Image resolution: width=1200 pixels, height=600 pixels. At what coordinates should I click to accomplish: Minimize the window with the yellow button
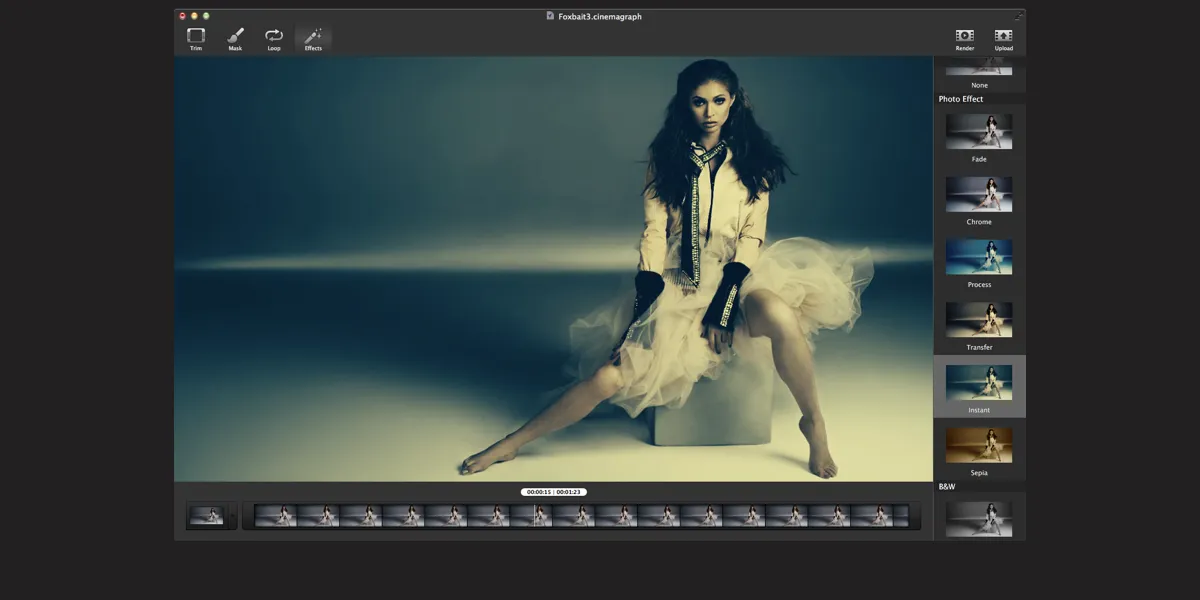(194, 16)
